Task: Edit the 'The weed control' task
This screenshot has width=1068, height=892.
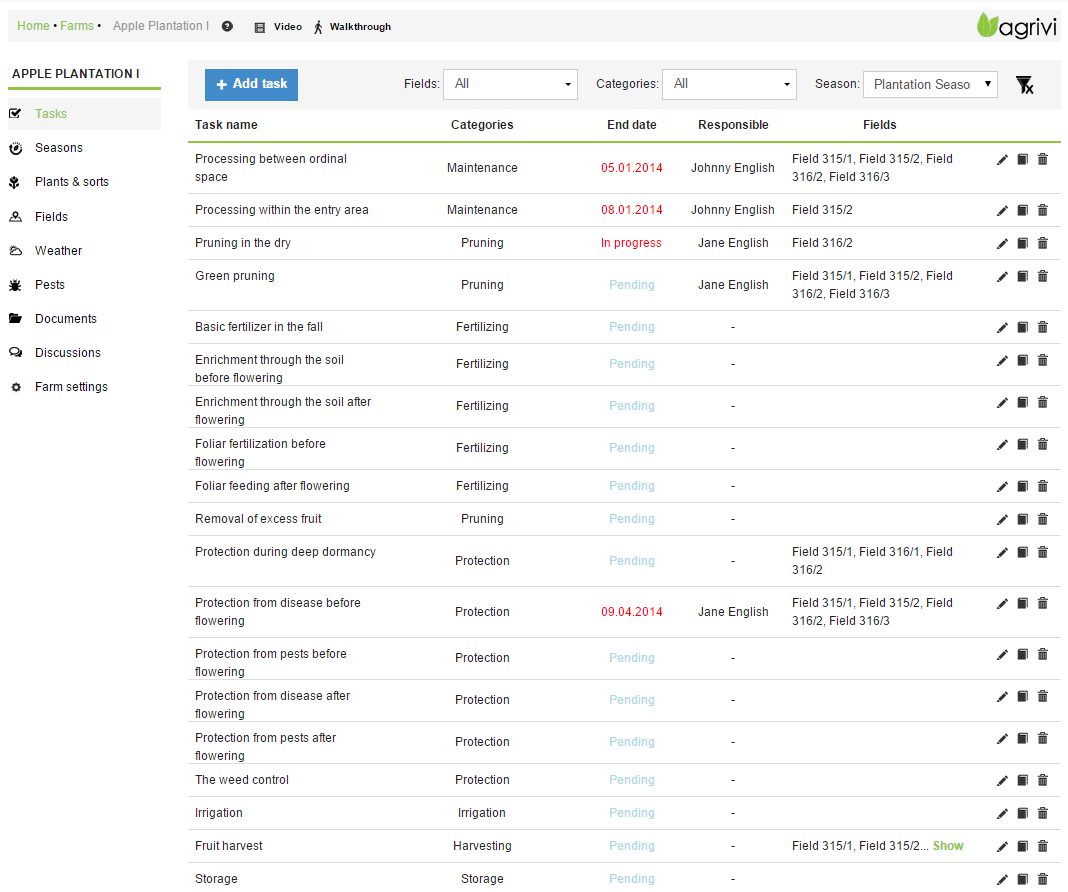Action: [1002, 780]
